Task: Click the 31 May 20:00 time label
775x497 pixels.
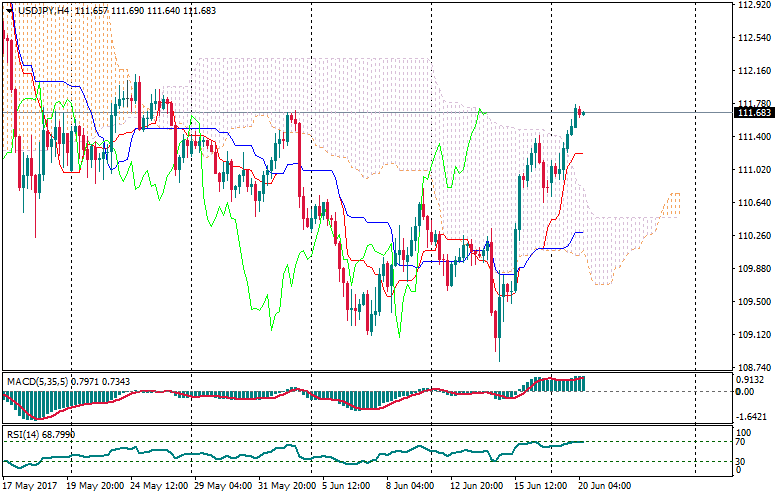Action: pos(287,486)
